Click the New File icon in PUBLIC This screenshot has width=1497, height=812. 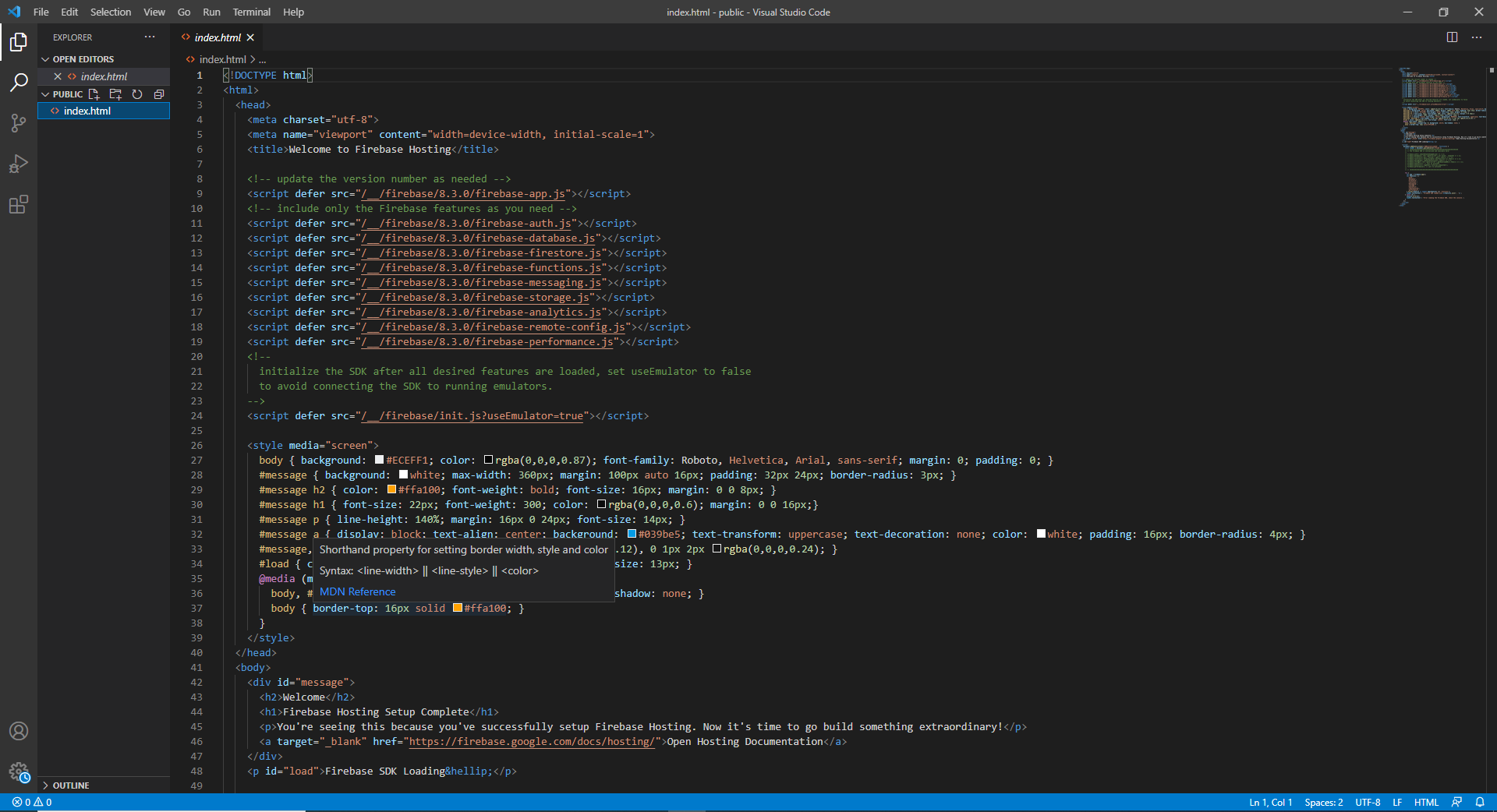click(94, 94)
